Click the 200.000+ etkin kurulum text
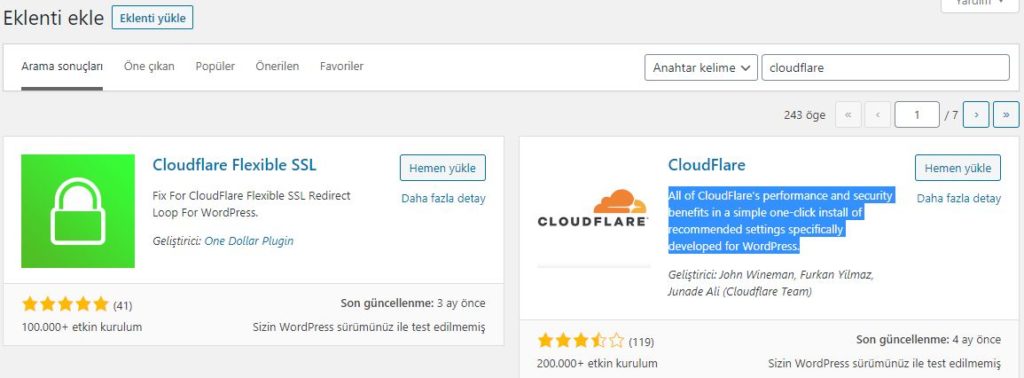Screen dimensions: 1024x378 click(x=597, y=363)
